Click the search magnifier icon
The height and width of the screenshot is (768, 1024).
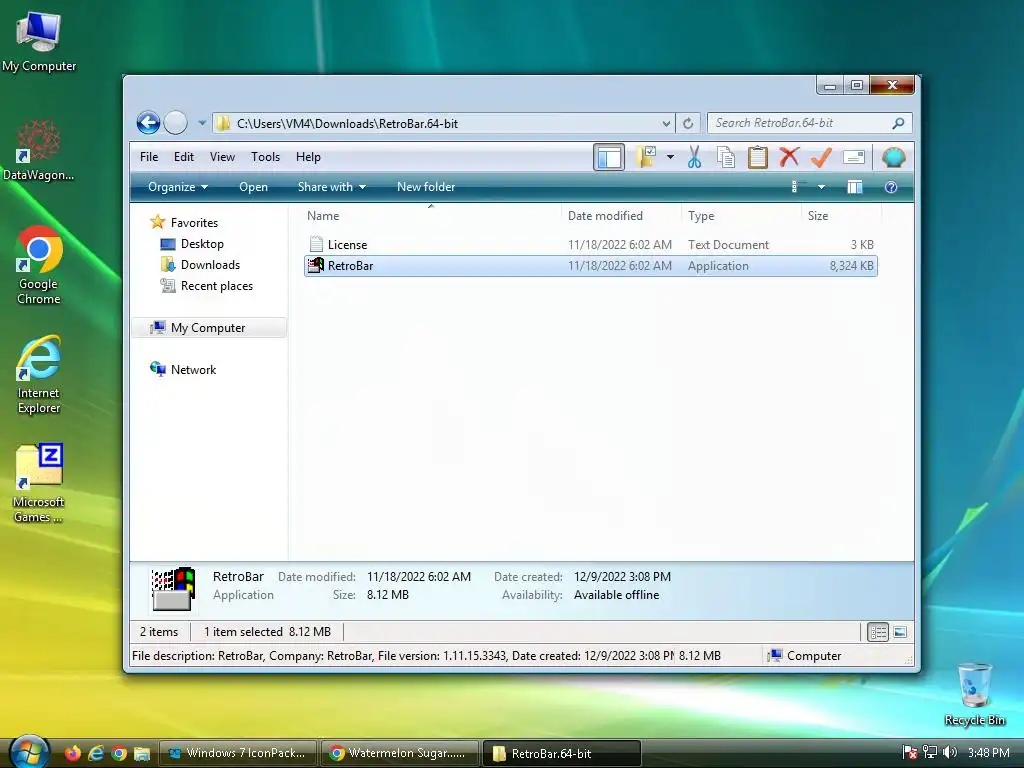pyautogui.click(x=899, y=123)
